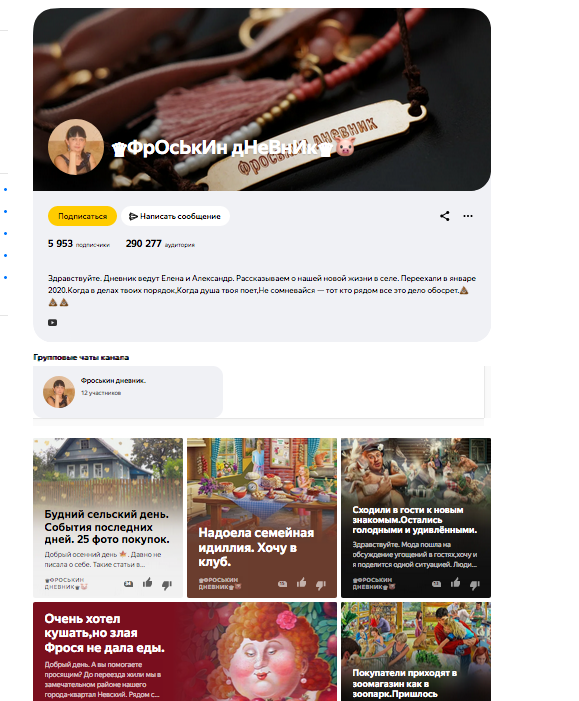Screen dimensions: 579x701
Task: Click the 'Сходили в гости к новым знакомым' title
Action: [x=414, y=520]
